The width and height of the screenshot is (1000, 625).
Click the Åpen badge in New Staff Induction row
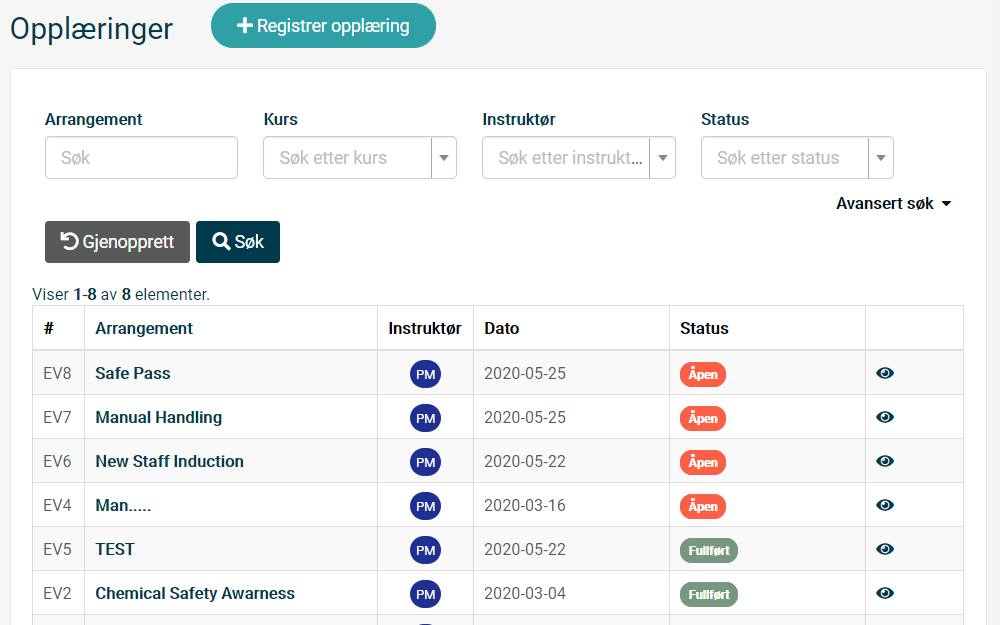point(703,462)
